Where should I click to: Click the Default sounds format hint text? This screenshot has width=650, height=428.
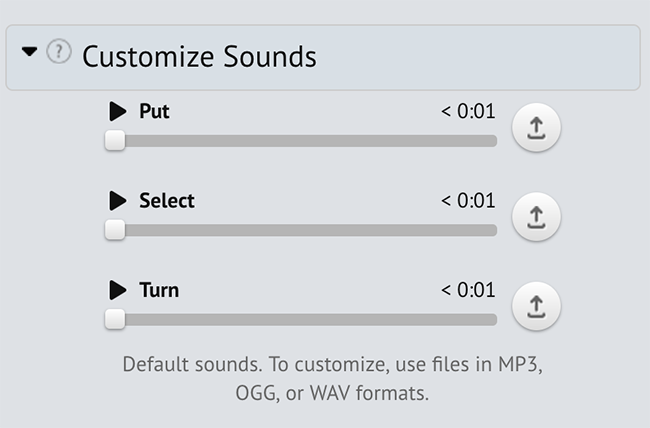coord(332,378)
